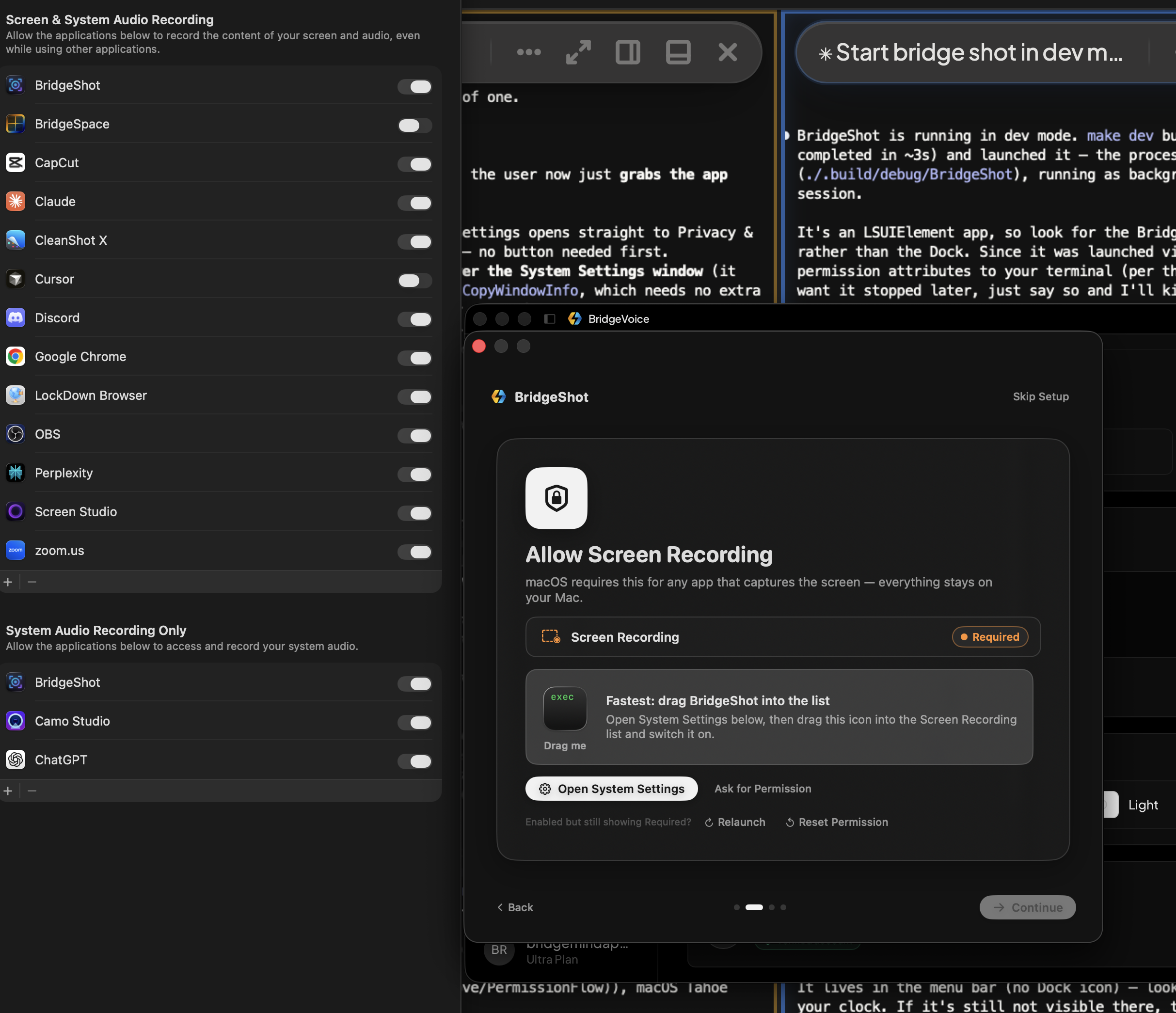
Task: Remove app with minus under System Audio list
Action: (x=32, y=791)
